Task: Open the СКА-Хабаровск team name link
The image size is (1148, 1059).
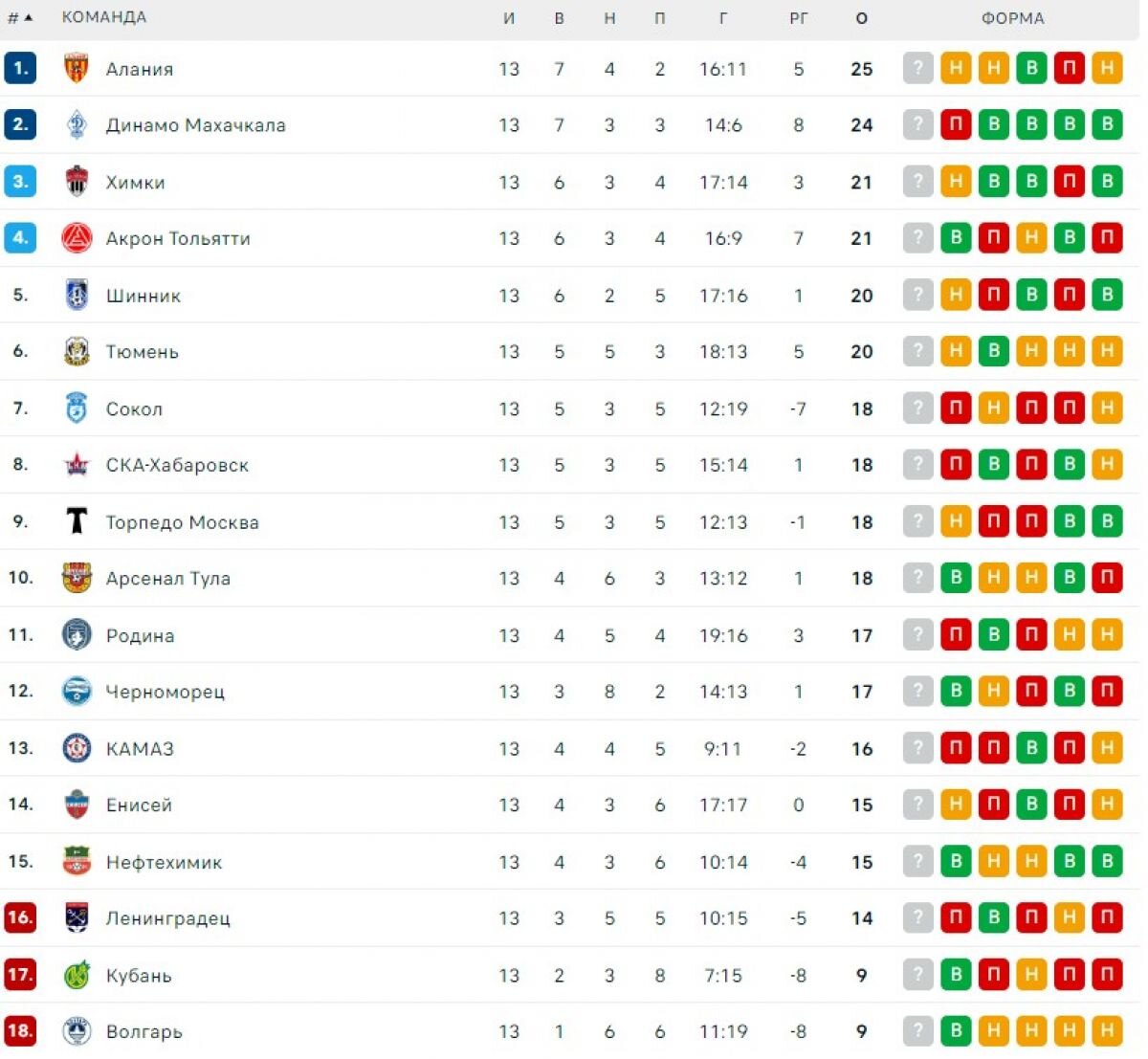Action: coord(177,465)
